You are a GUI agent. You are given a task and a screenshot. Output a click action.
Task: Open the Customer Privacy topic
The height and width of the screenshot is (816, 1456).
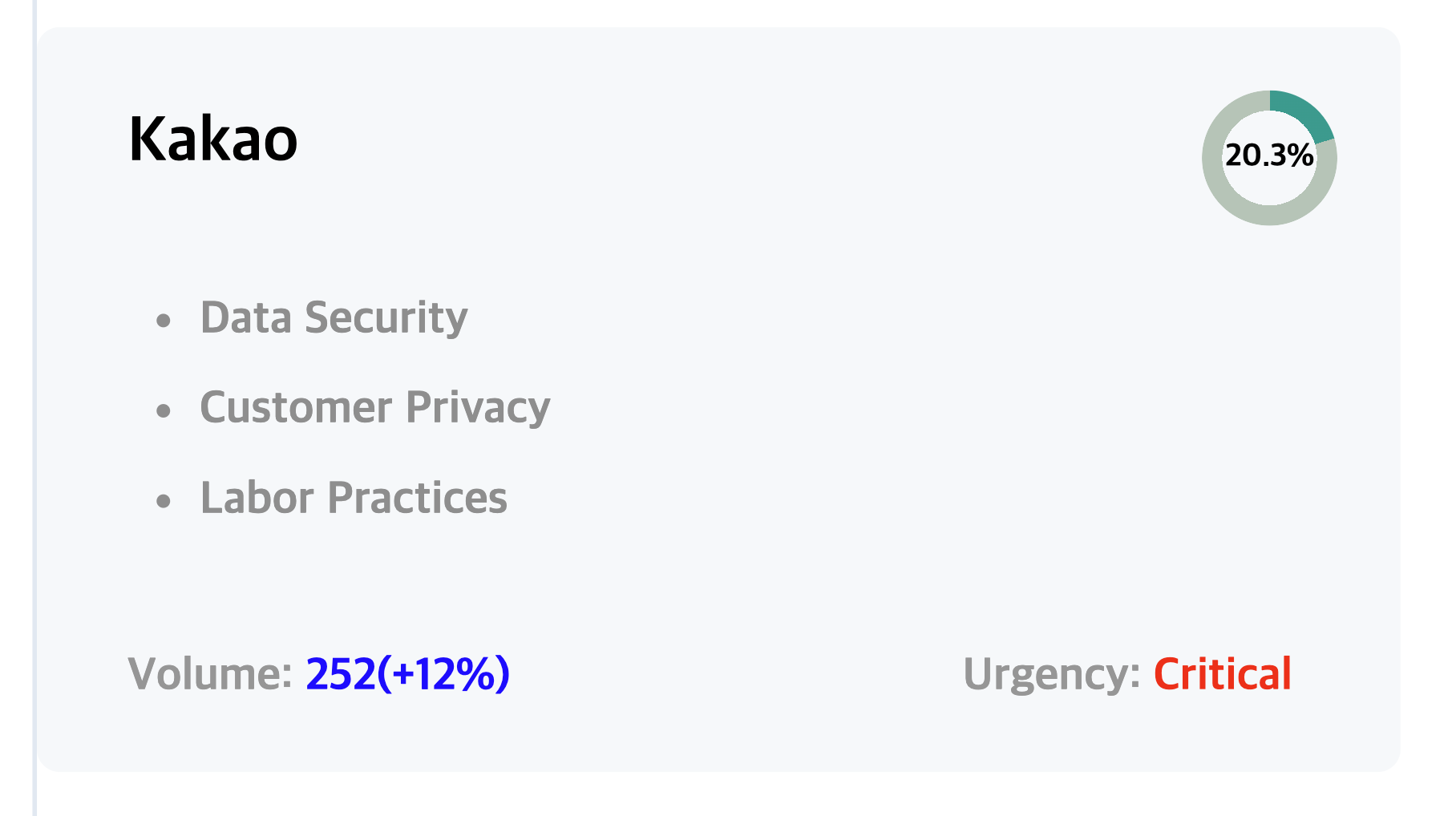375,407
